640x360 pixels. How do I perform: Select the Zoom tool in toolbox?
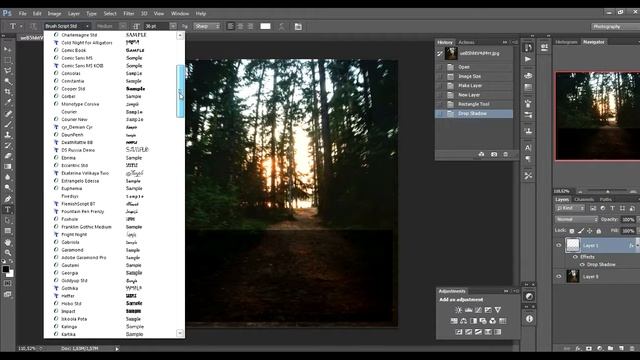tap(7, 253)
